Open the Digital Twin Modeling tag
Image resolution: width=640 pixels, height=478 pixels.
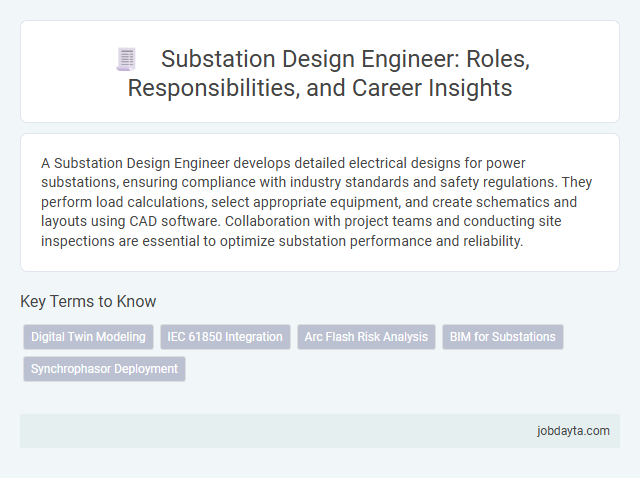click(x=88, y=337)
